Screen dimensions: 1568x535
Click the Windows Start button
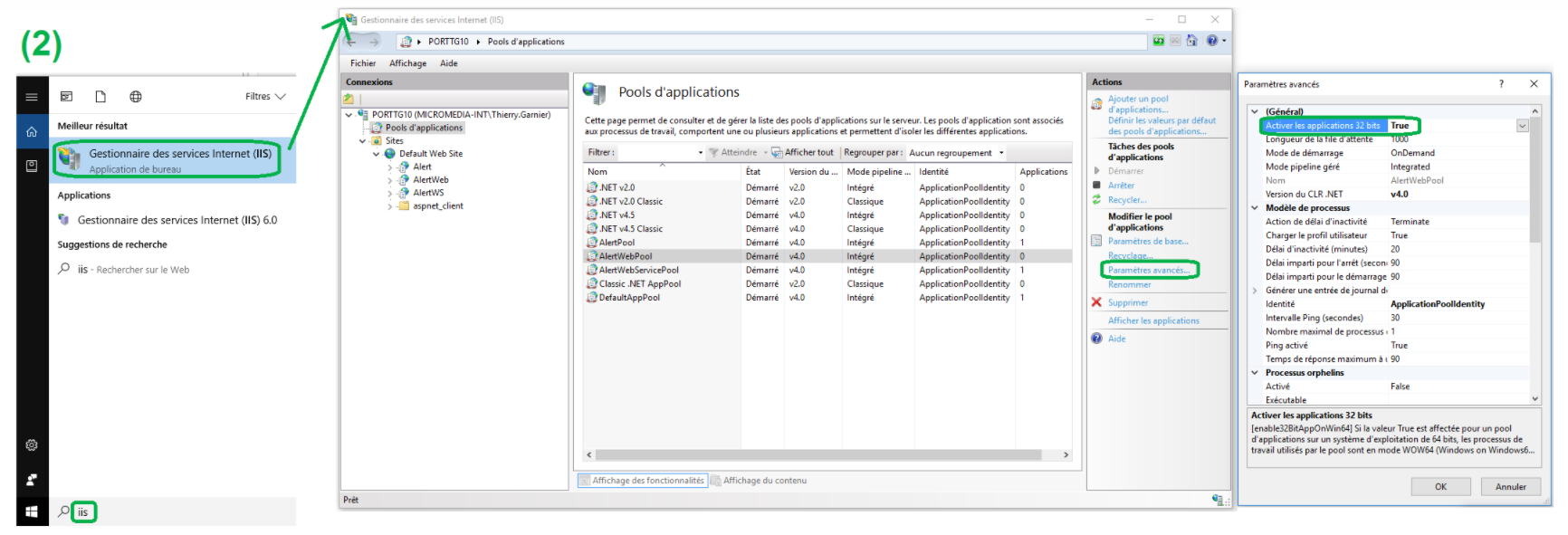(32, 511)
